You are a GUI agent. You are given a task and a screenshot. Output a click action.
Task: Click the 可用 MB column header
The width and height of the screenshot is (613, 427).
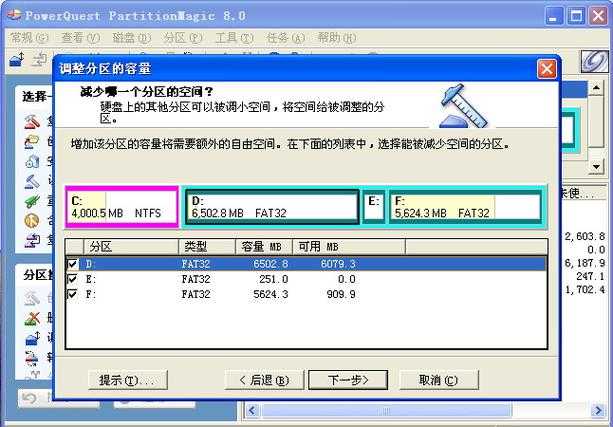[349, 247]
